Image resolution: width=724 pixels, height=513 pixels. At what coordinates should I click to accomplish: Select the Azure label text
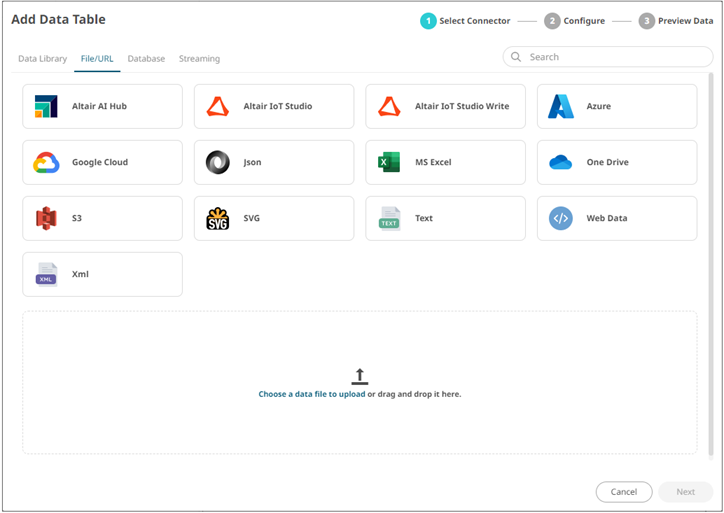(599, 106)
